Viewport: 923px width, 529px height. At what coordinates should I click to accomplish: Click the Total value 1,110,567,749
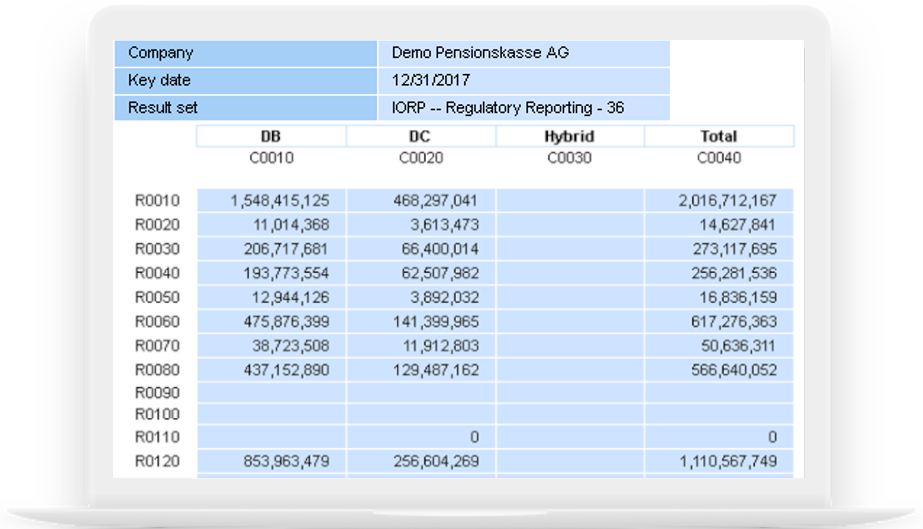(719, 461)
